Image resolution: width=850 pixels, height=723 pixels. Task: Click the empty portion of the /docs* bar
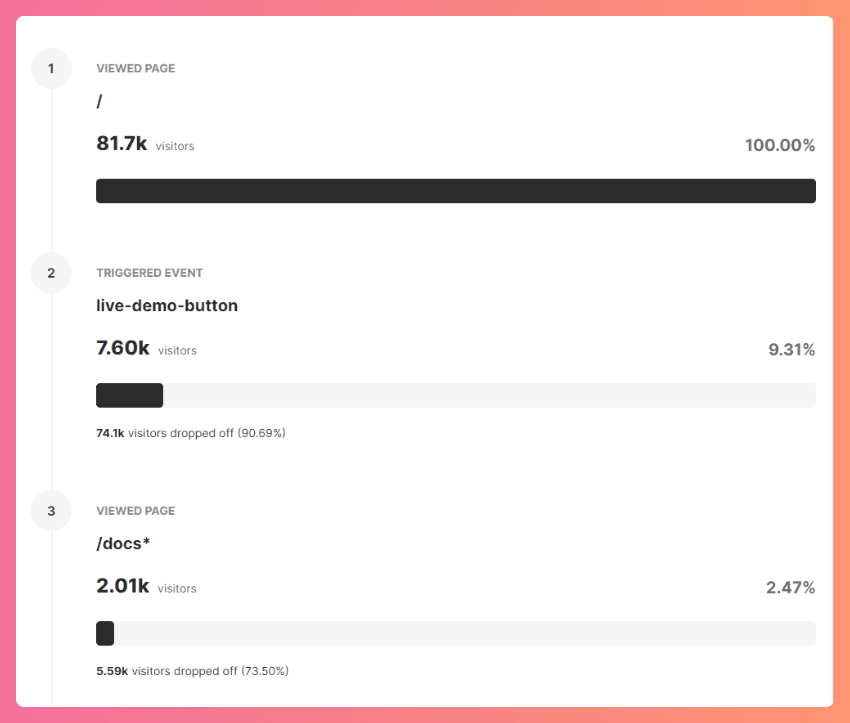[x=465, y=633]
